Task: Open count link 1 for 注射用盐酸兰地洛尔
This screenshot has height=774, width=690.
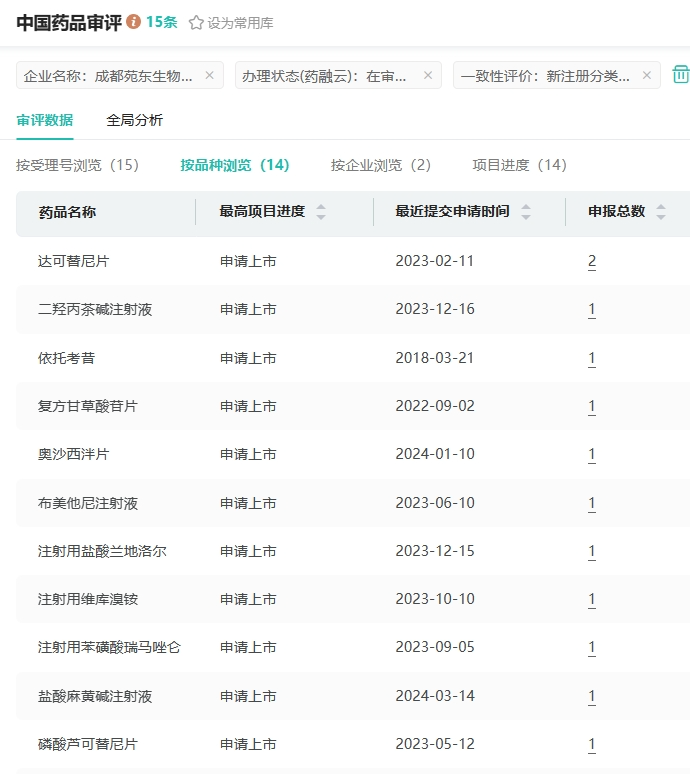Action: (x=592, y=551)
